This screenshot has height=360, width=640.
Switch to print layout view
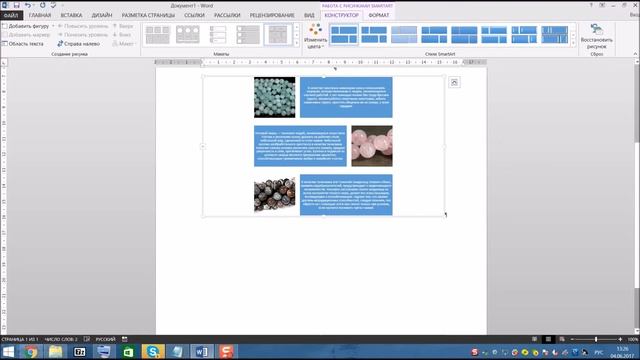coord(548,339)
